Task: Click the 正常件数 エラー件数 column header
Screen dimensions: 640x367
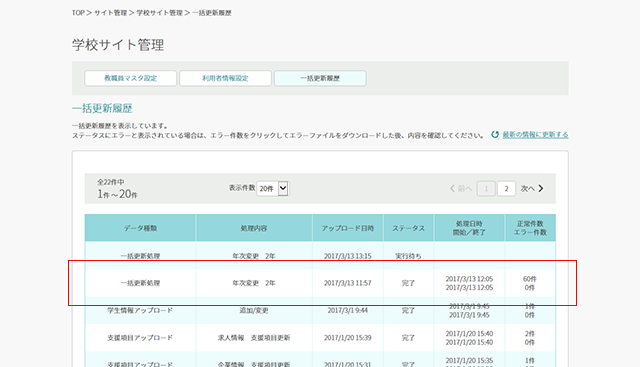Action: pos(530,228)
